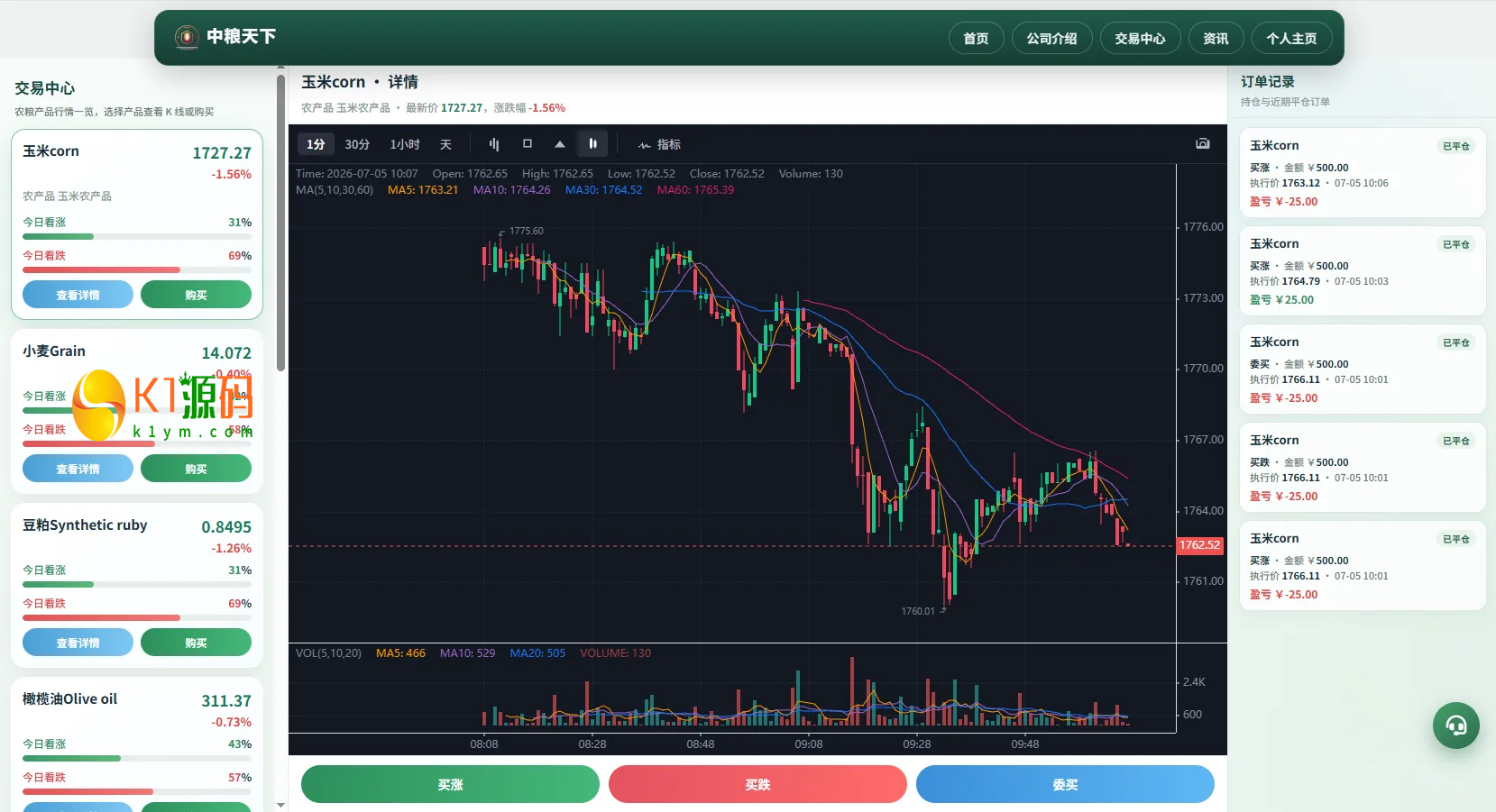This screenshot has height=812, width=1496.
Task: Click 购买 on 玉米corn card
Action: 196,295
